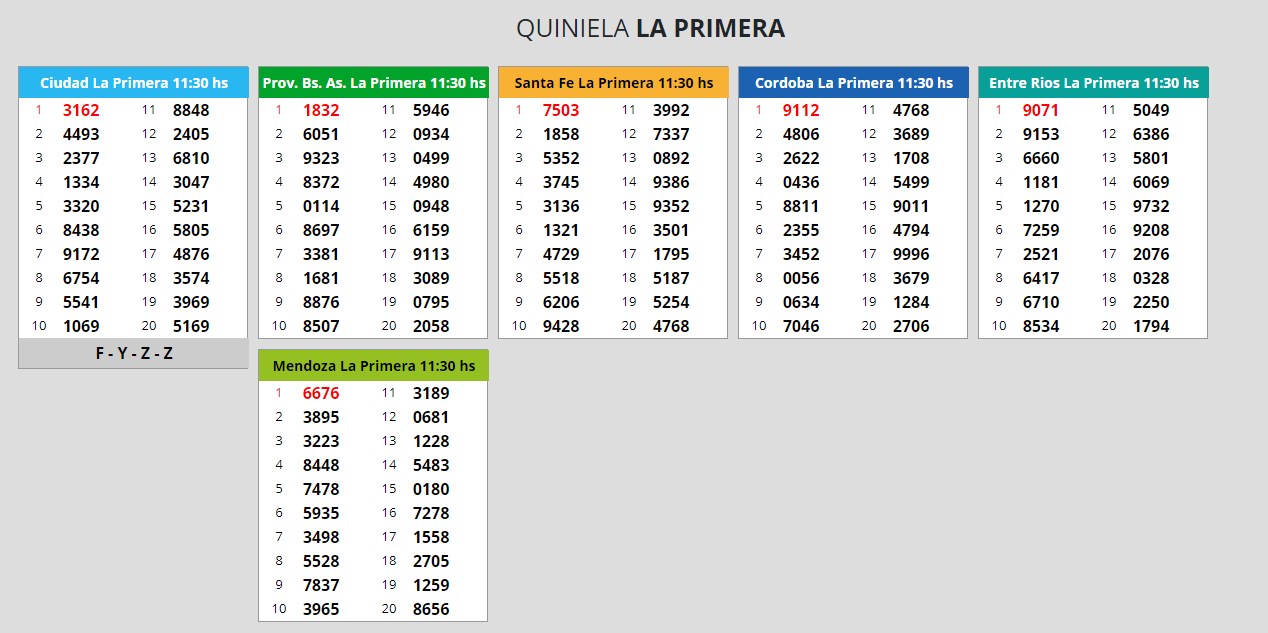Select number 9428 in Santa Fe position 10
Screen dimensions: 1268x633
pyautogui.click(x=561, y=326)
